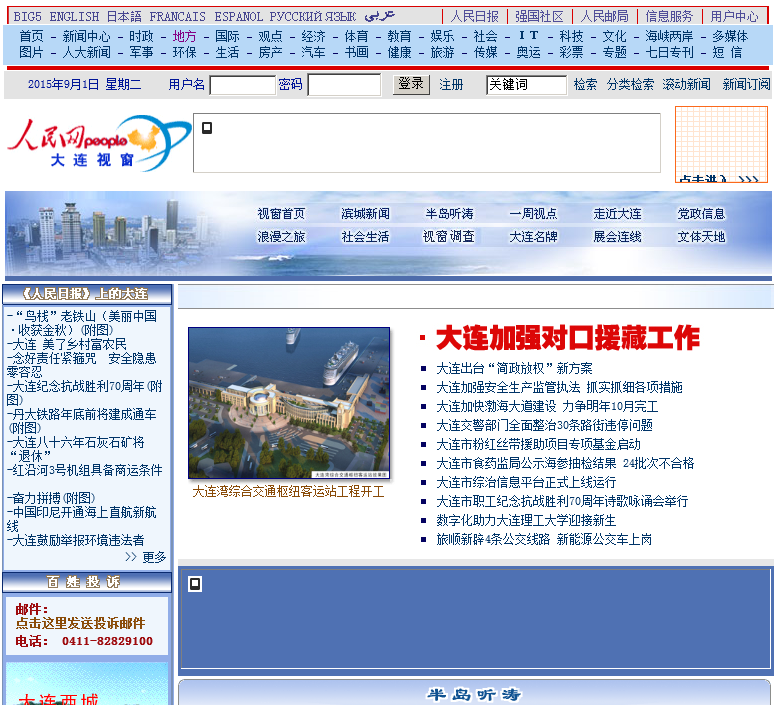Viewport: 776px width, 705px height.
Task: Open 七日专刊 in navigation
Action: [x=669, y=52]
